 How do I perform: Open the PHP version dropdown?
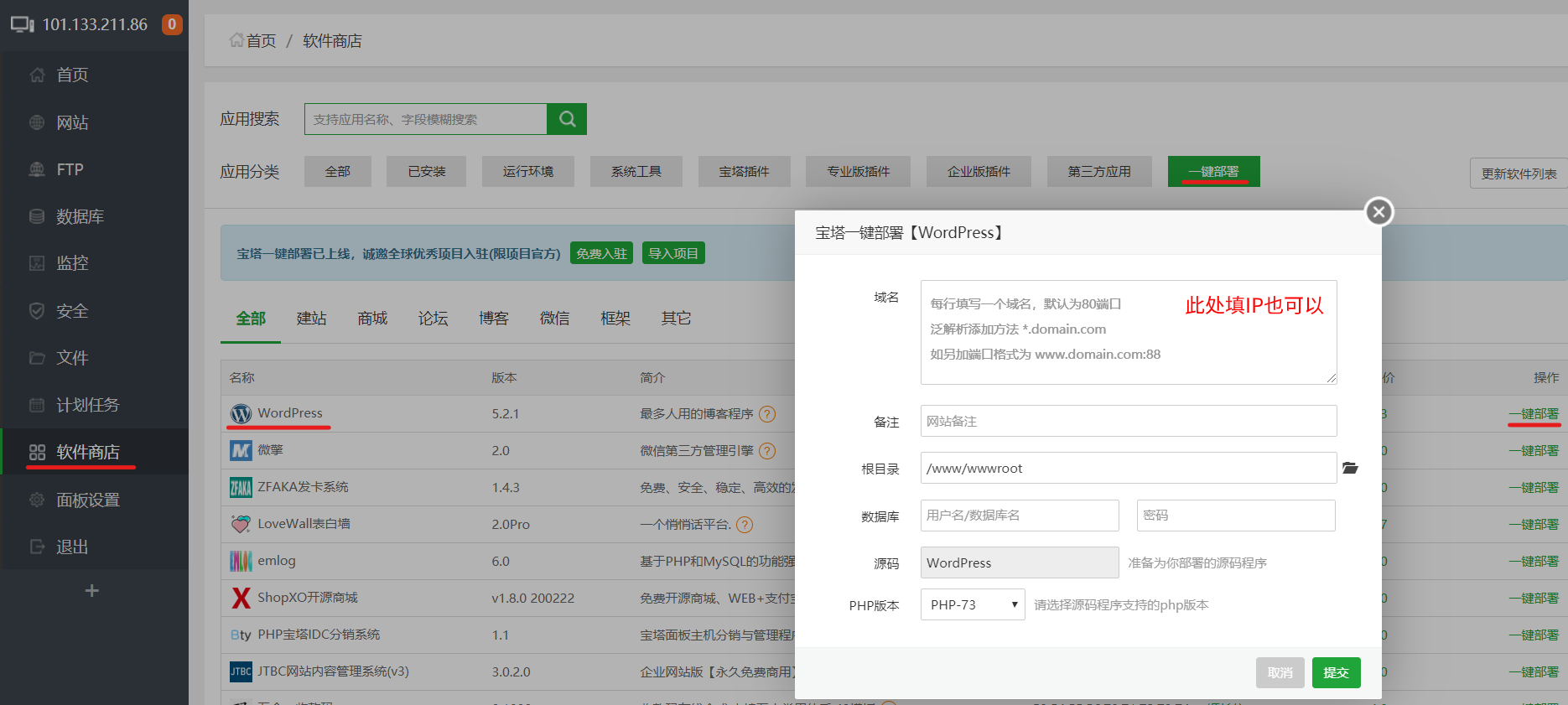(x=973, y=604)
